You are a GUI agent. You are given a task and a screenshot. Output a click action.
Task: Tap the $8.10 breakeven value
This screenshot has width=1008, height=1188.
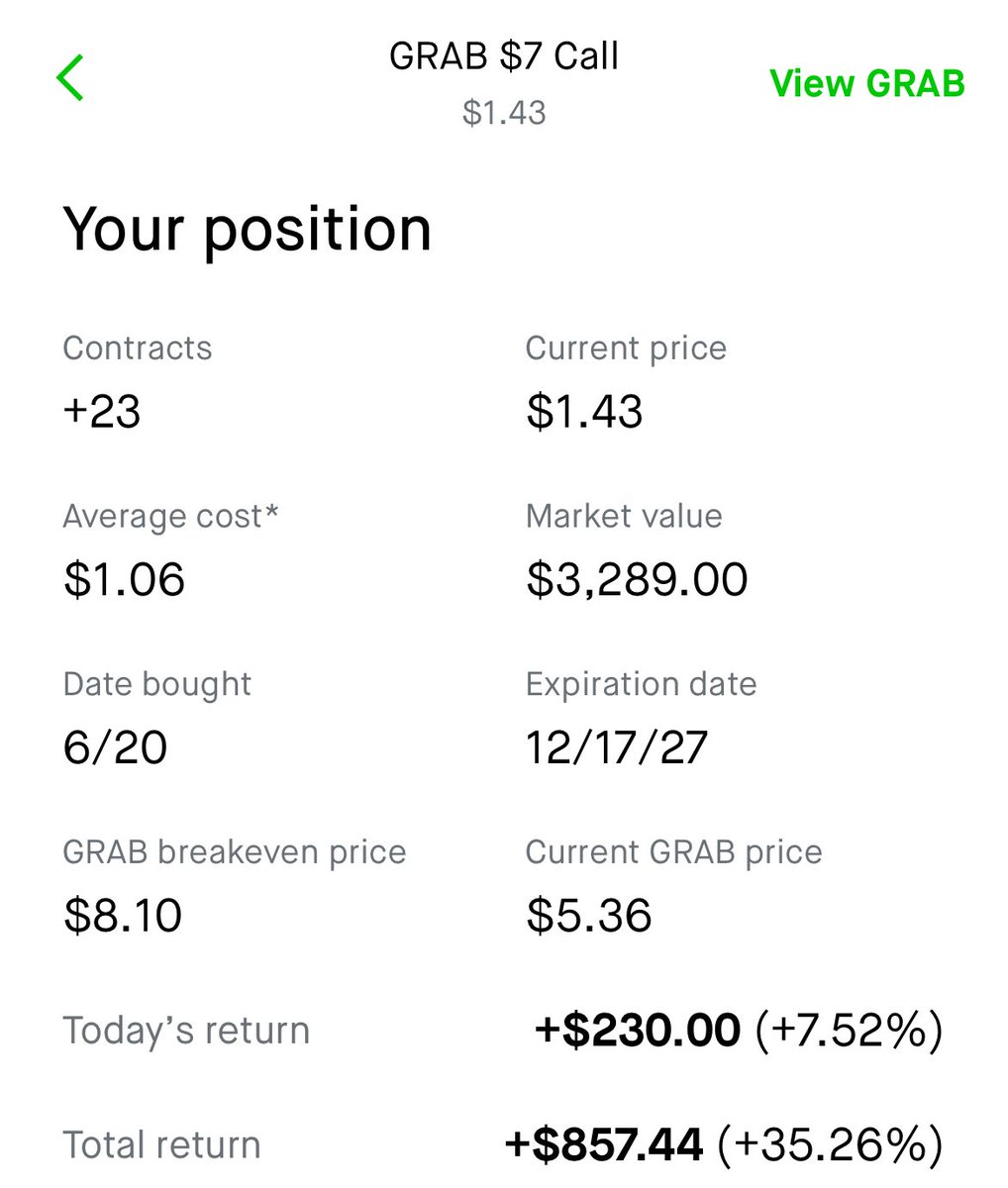coord(123,915)
